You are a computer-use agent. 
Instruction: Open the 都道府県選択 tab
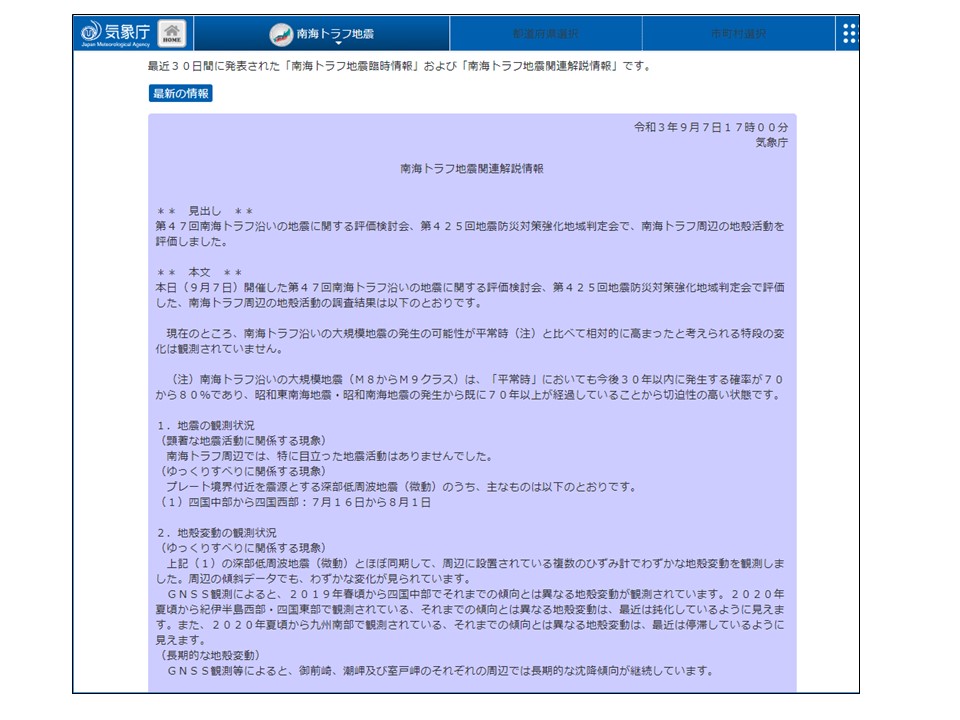coord(546,33)
